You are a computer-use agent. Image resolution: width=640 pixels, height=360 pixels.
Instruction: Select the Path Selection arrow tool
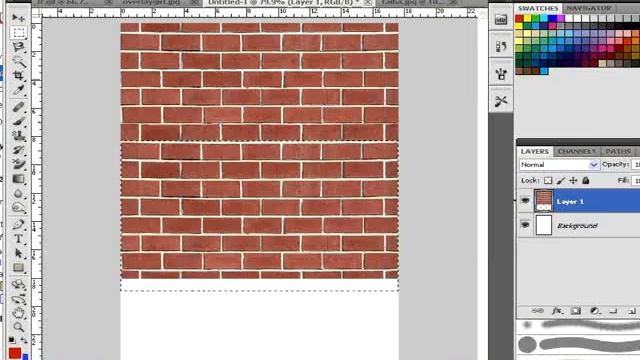click(18, 253)
